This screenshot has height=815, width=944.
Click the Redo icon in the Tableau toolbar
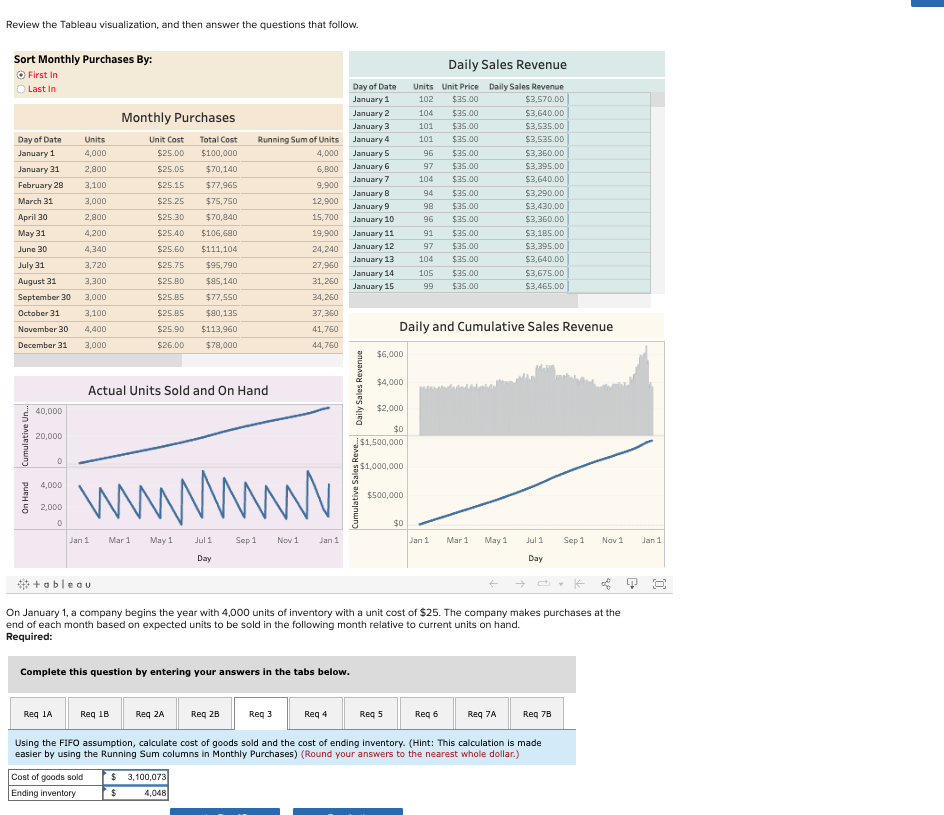click(520, 583)
